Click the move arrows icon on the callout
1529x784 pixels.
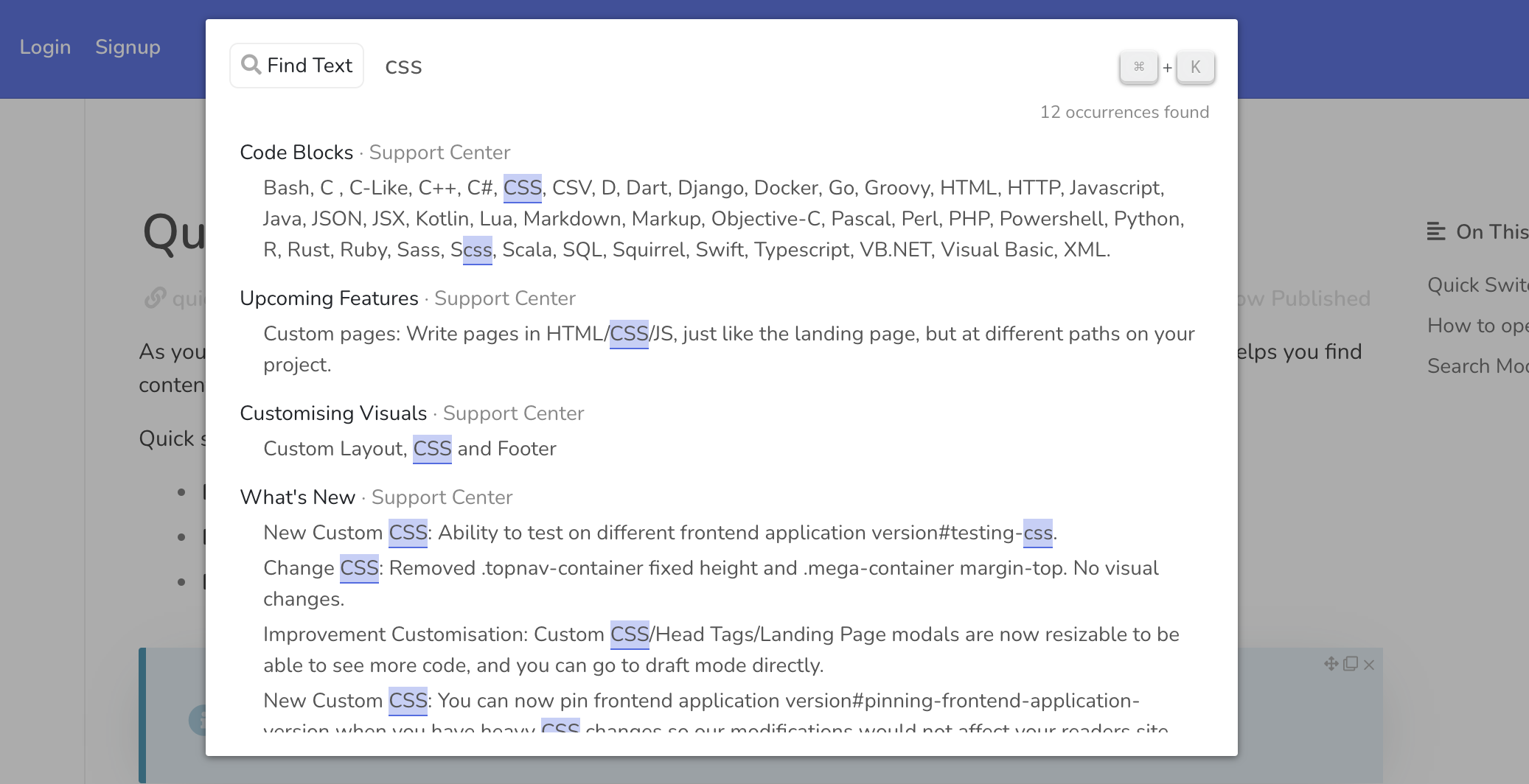click(x=1331, y=664)
